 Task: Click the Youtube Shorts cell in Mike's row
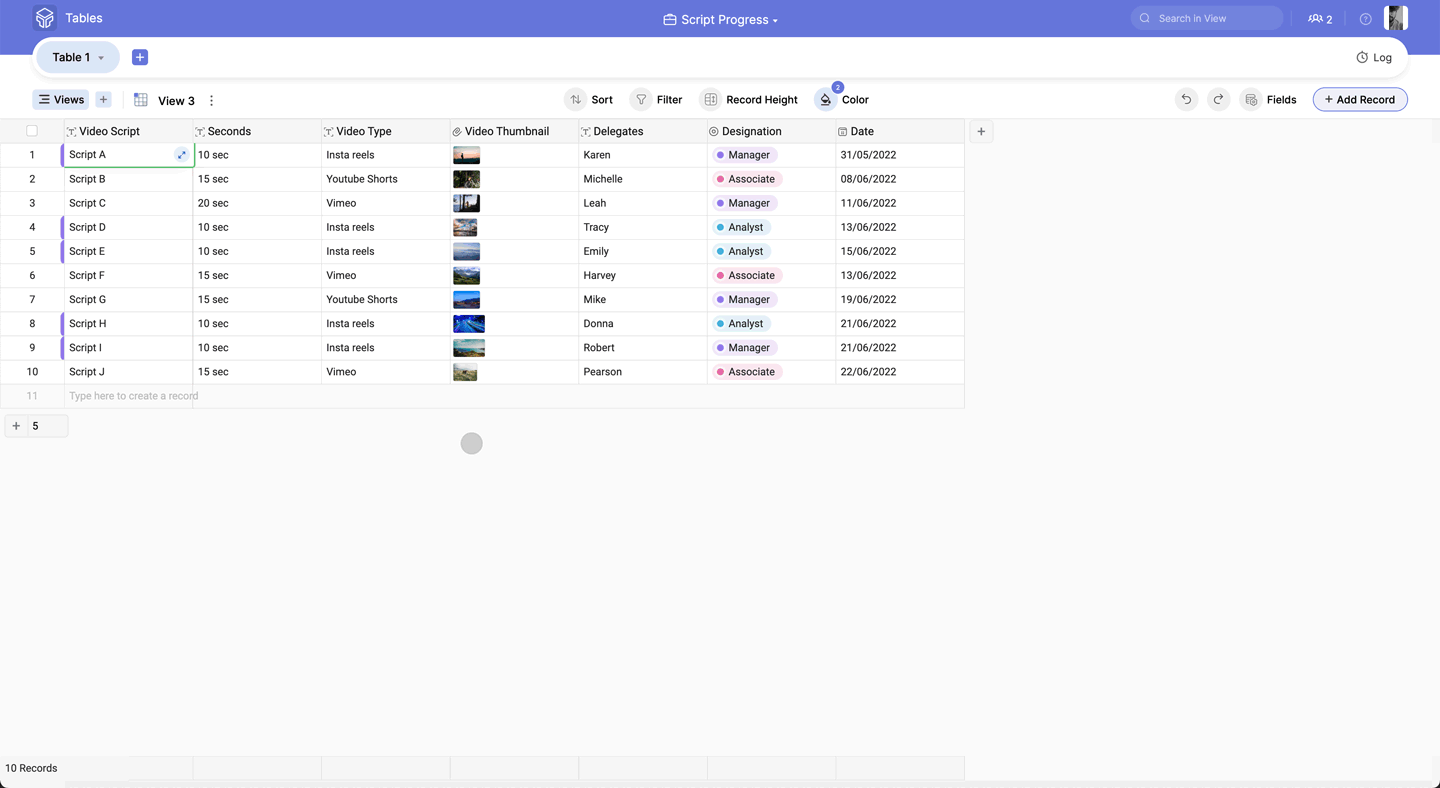[386, 299]
